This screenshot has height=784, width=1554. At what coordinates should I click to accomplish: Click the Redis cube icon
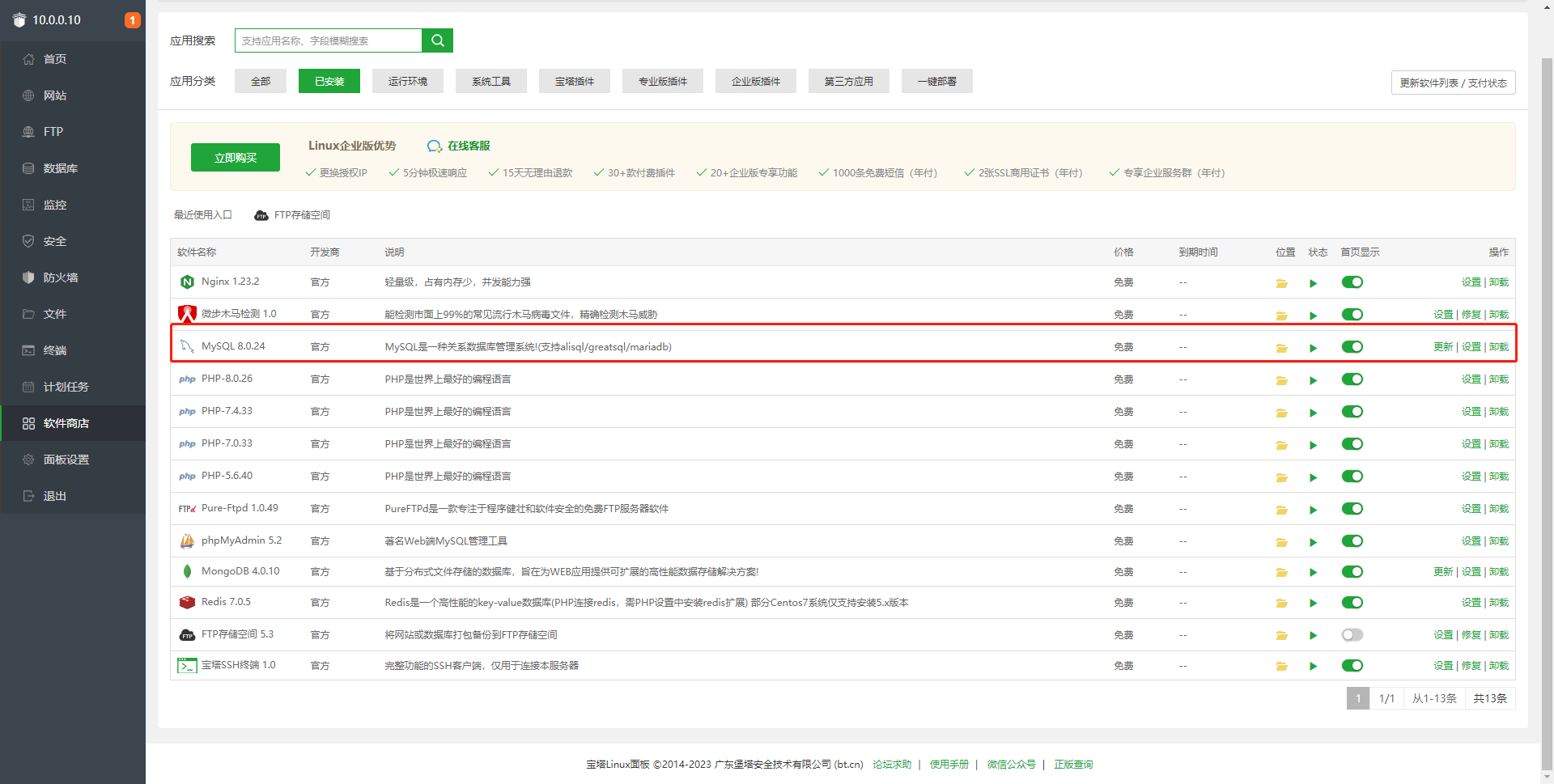(x=187, y=602)
